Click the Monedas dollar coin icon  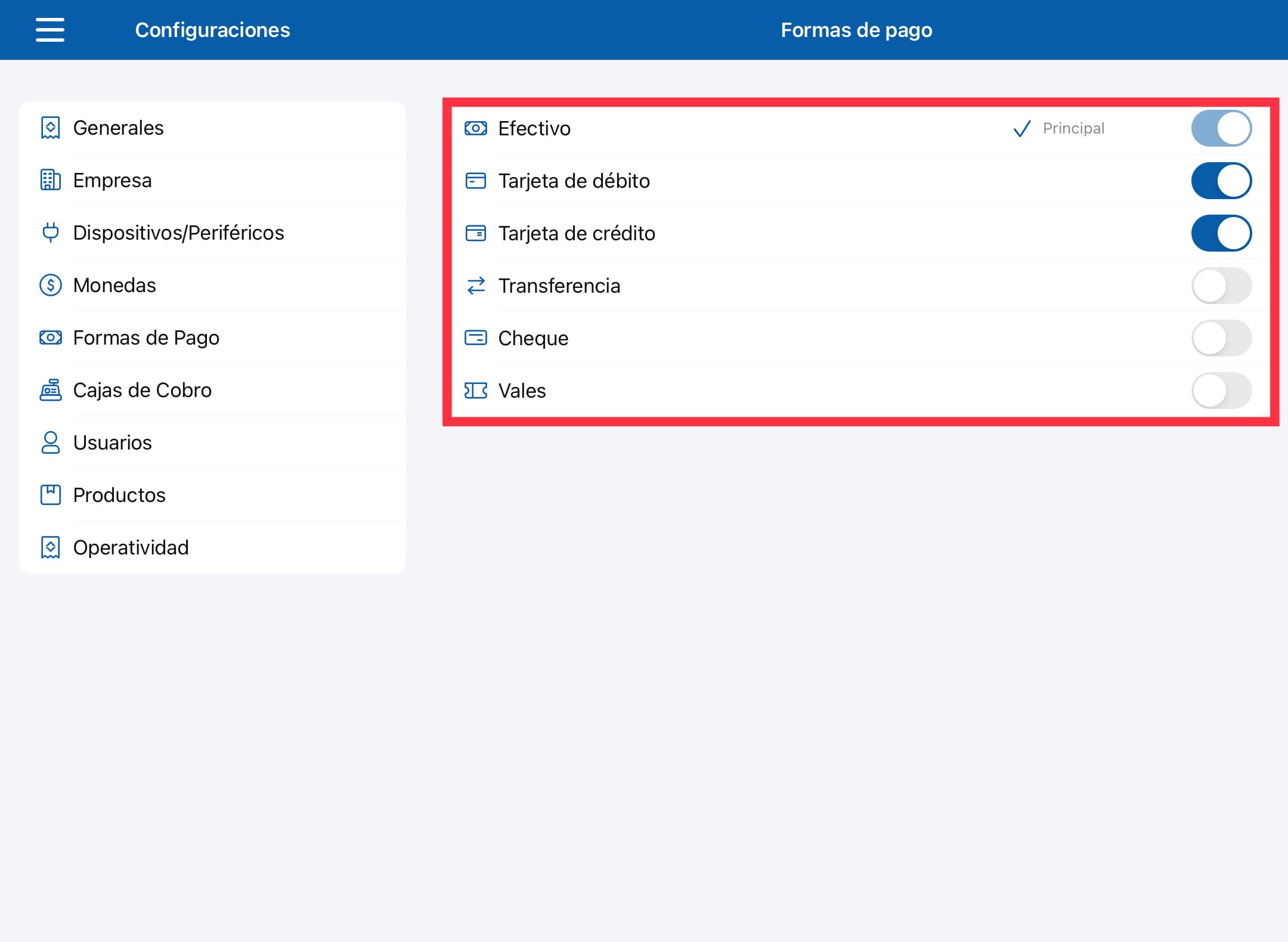click(x=51, y=285)
